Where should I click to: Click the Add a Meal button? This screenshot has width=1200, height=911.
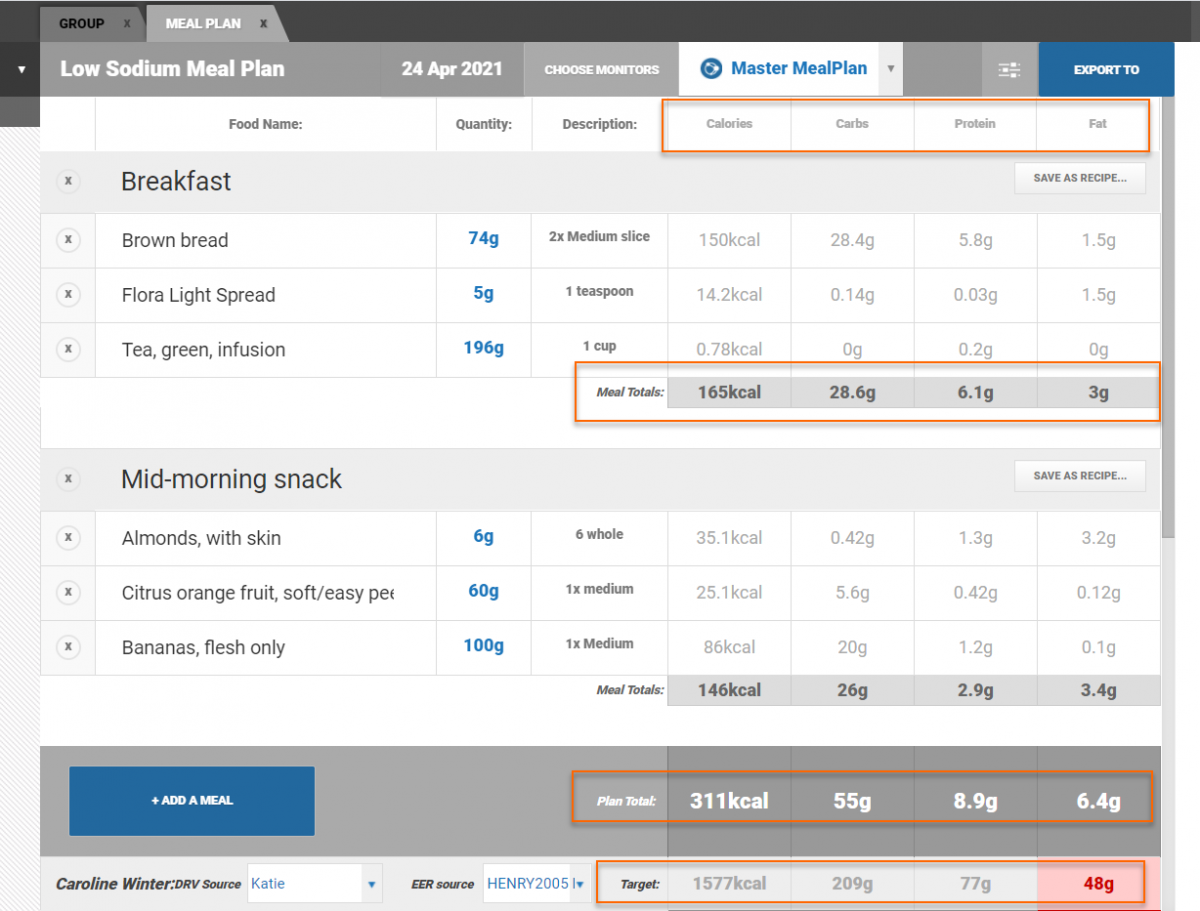pos(192,800)
